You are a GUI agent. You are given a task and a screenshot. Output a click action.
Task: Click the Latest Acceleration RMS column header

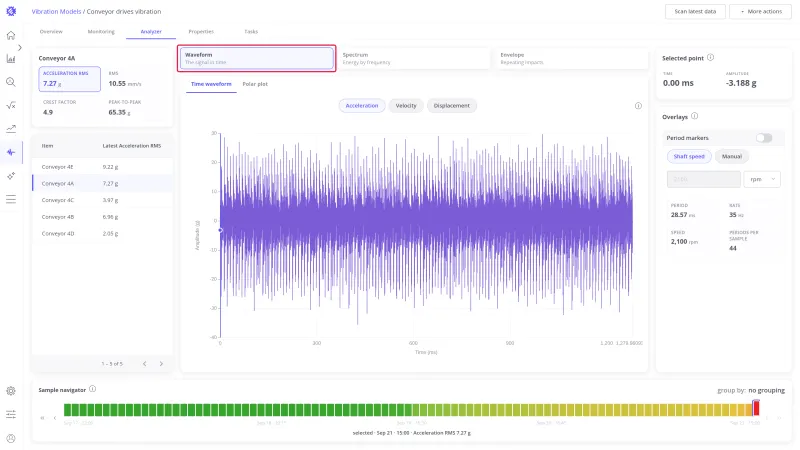coord(132,146)
